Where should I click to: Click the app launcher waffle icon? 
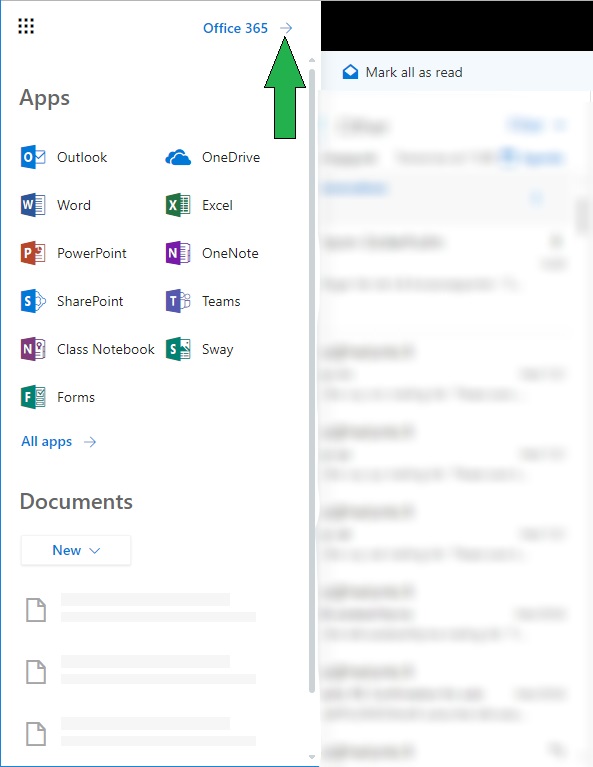26,26
